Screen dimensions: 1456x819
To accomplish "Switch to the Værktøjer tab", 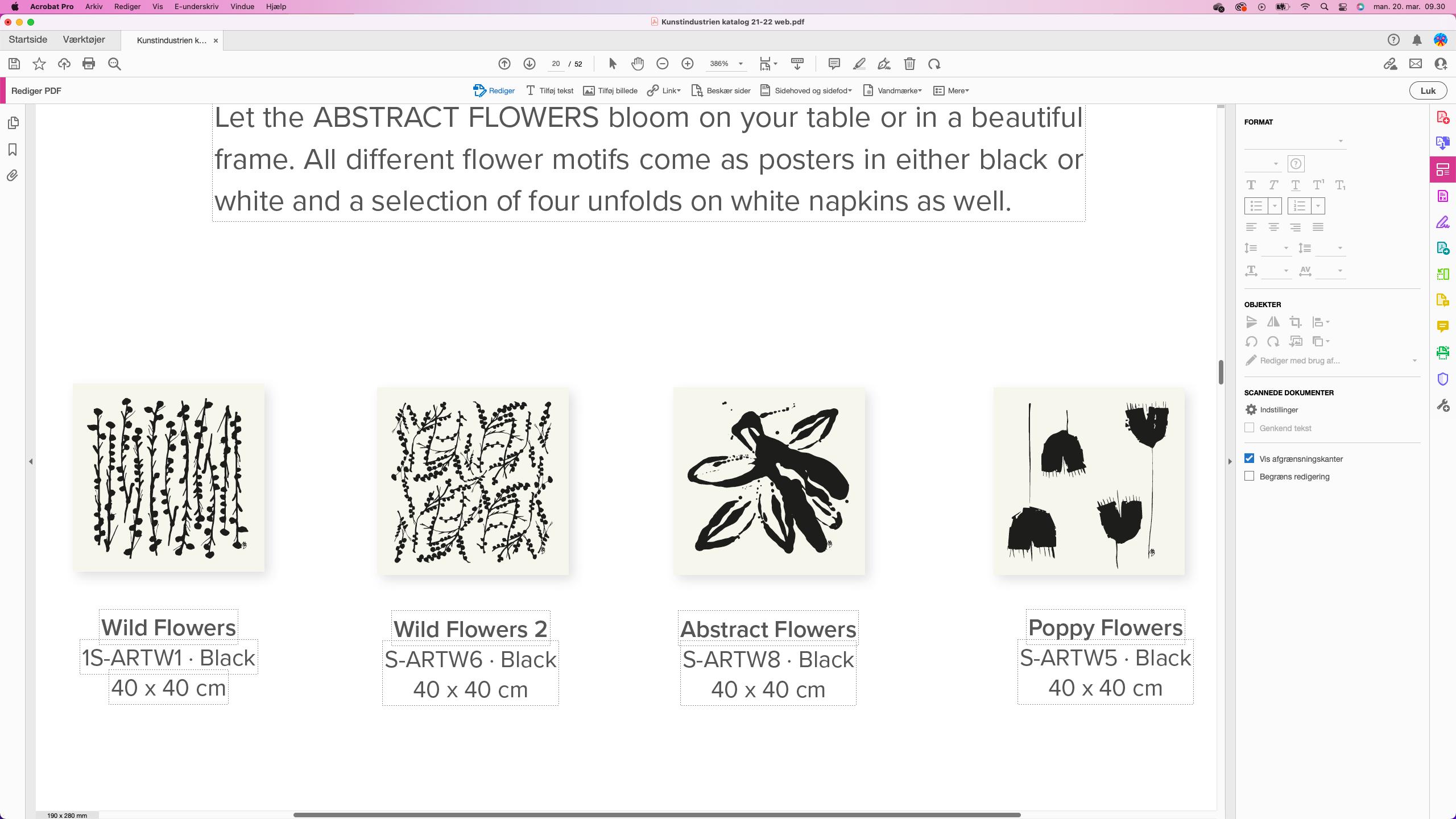I will coord(84,39).
